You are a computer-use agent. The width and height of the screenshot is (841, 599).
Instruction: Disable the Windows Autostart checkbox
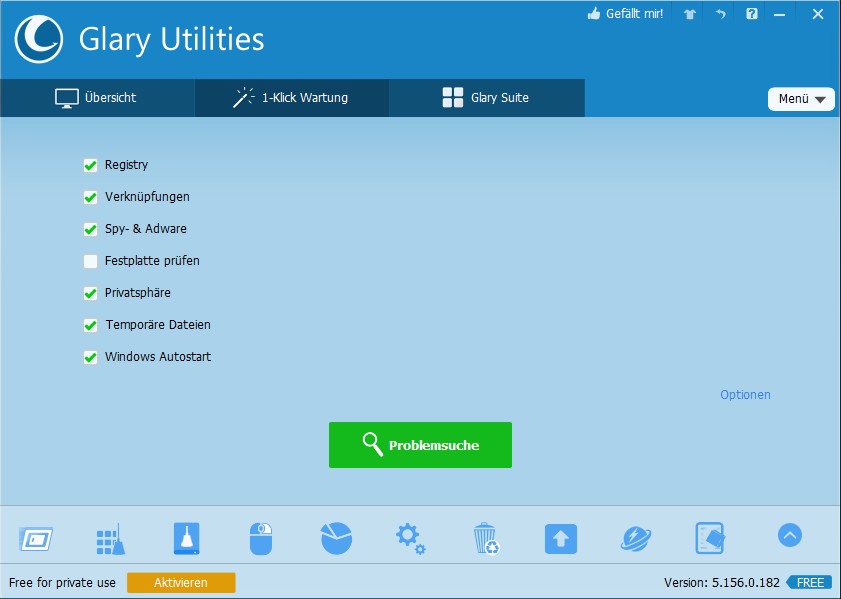click(x=90, y=357)
